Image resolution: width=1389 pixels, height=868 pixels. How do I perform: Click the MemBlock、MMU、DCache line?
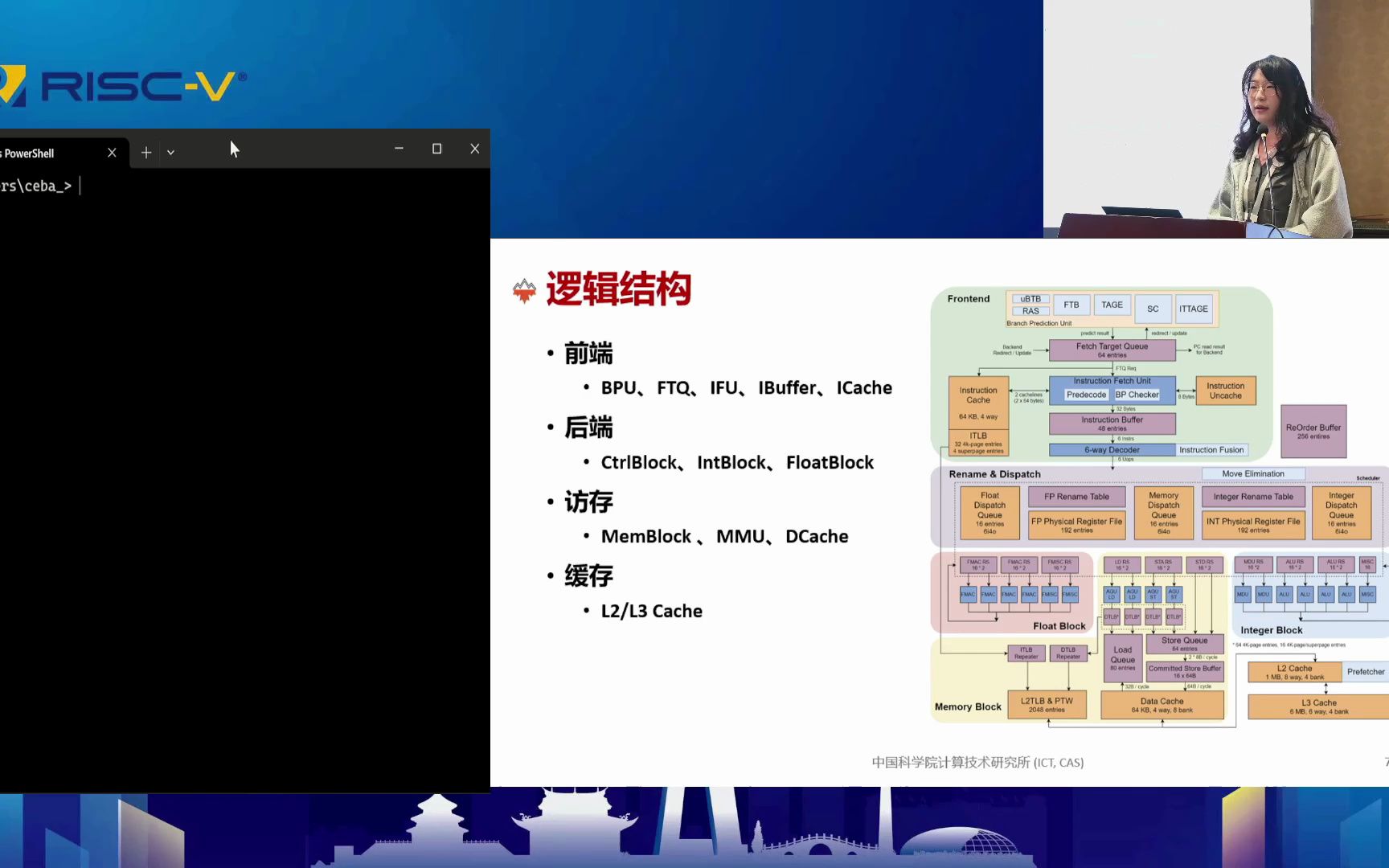coord(724,537)
